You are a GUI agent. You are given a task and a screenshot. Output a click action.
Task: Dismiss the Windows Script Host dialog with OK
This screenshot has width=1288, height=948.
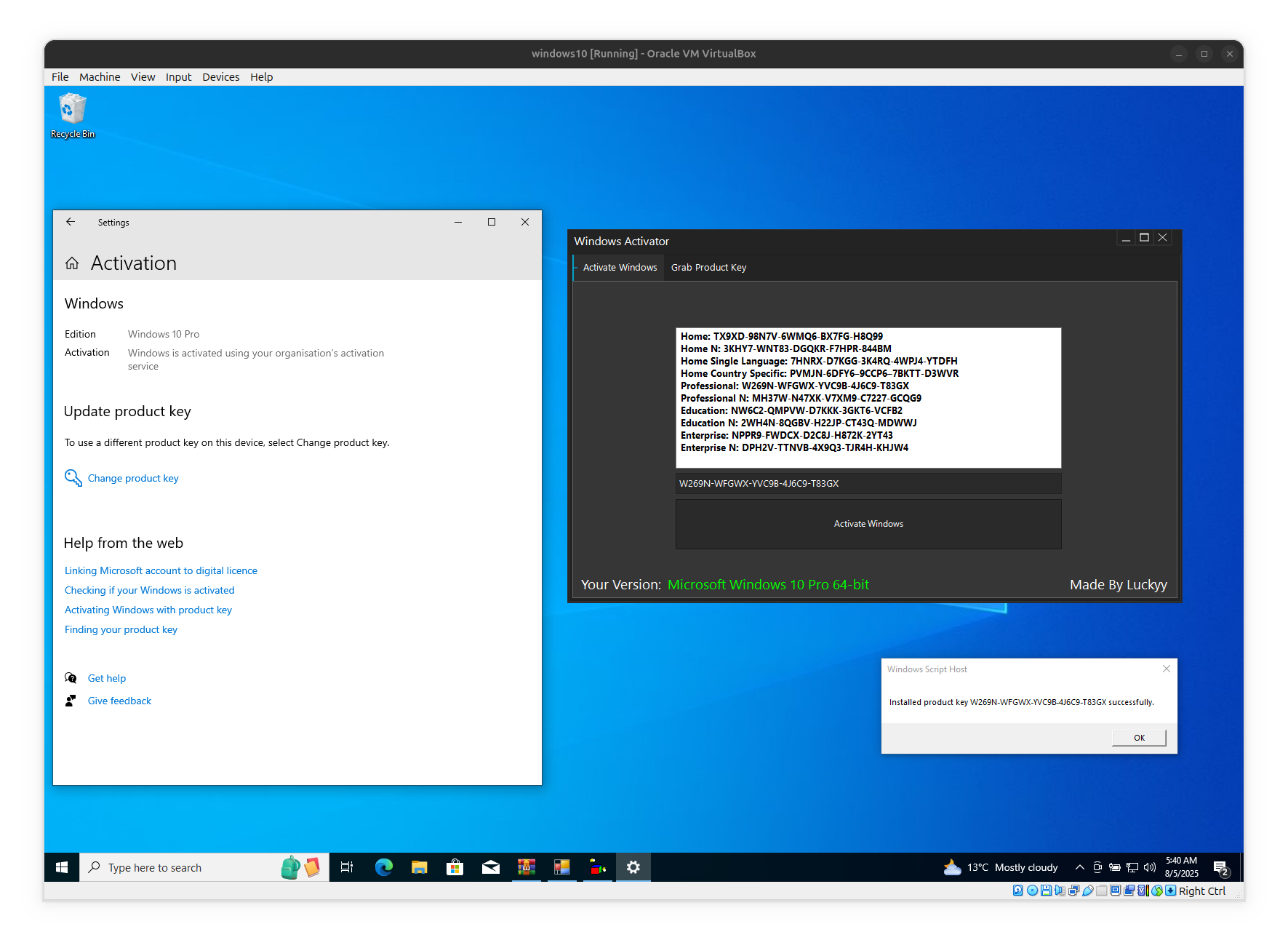(x=1138, y=737)
